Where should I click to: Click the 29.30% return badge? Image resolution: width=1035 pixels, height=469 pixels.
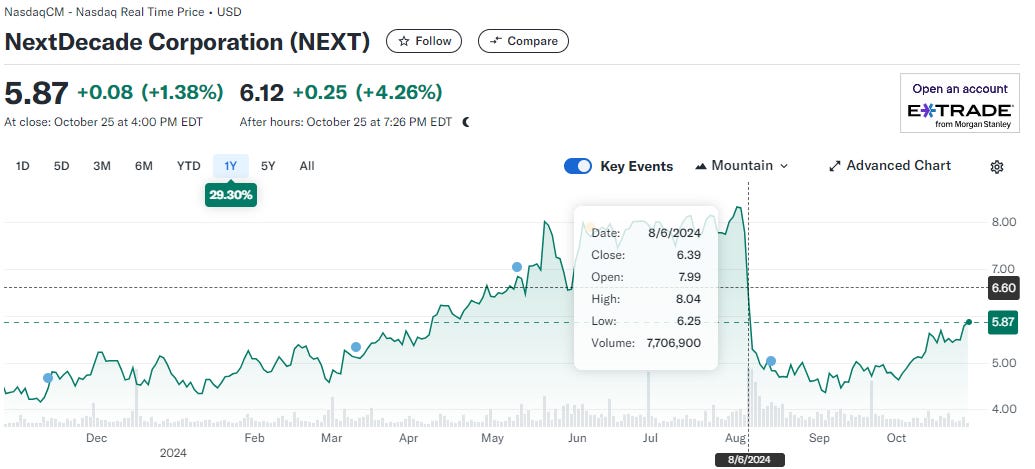230,195
